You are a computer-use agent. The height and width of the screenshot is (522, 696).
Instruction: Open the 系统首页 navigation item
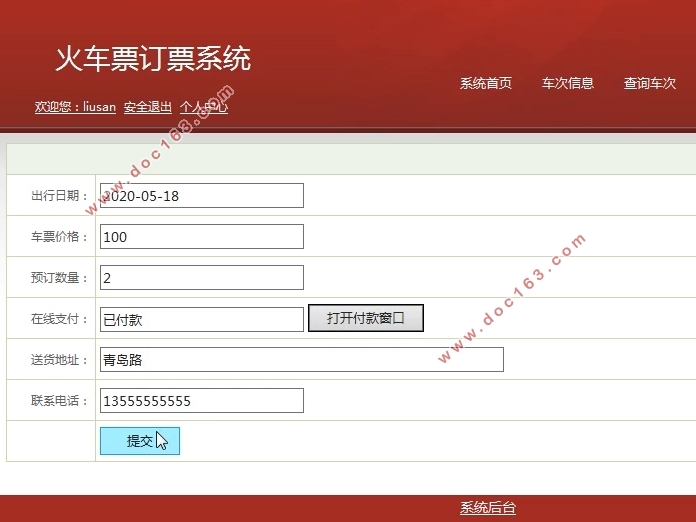[486, 83]
